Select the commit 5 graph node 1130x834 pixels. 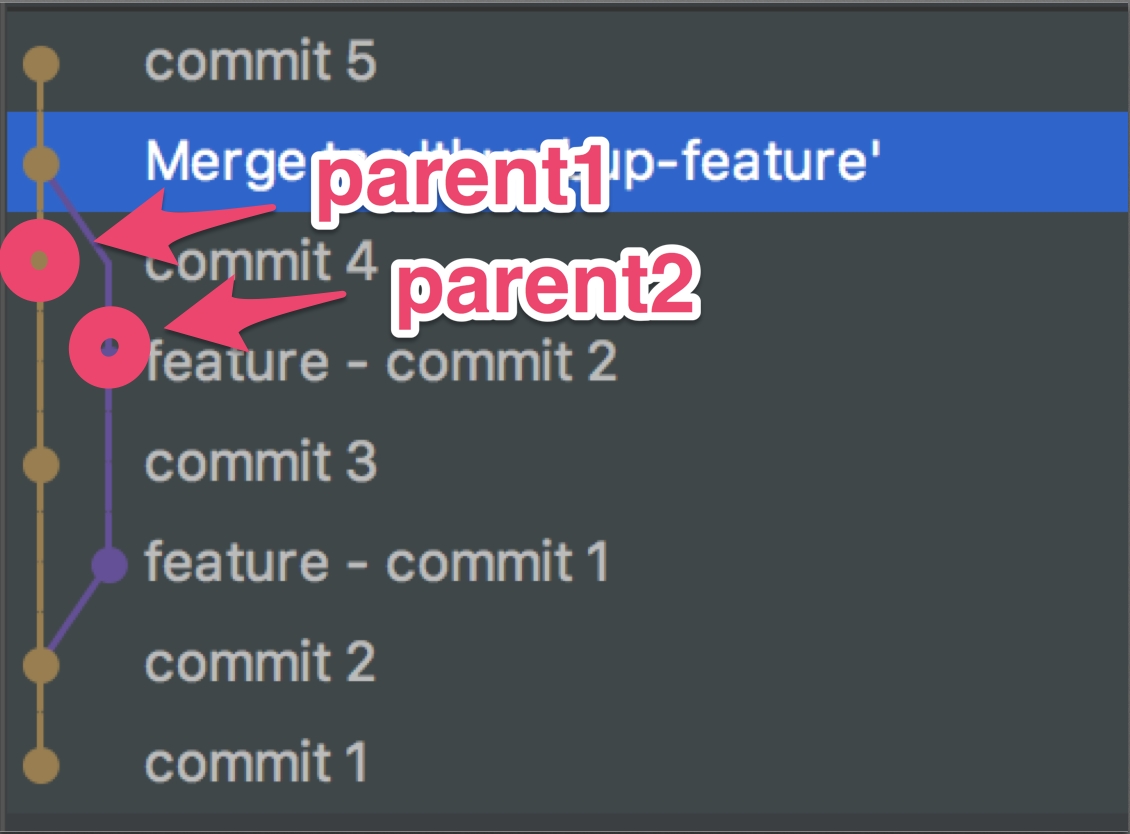(x=40, y=62)
